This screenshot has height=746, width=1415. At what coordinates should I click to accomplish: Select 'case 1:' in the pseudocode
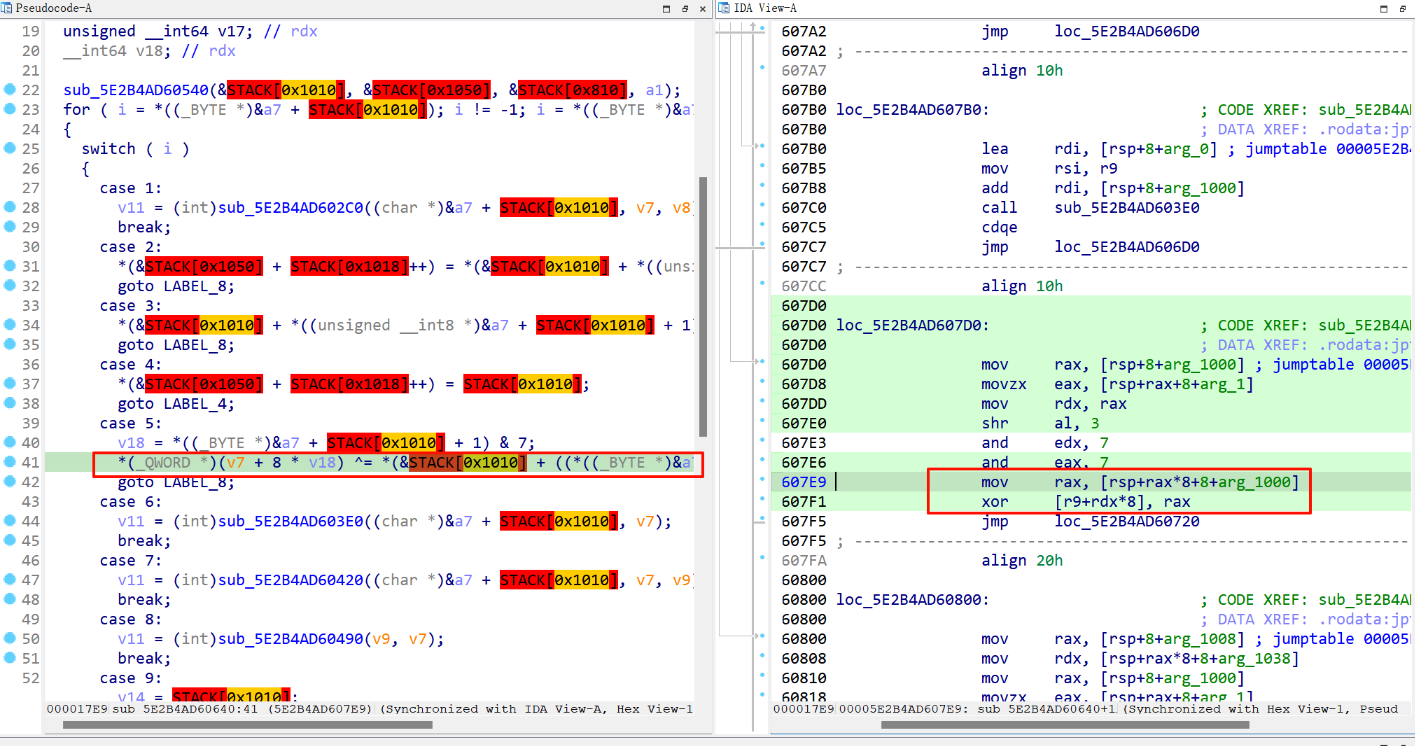click(131, 188)
